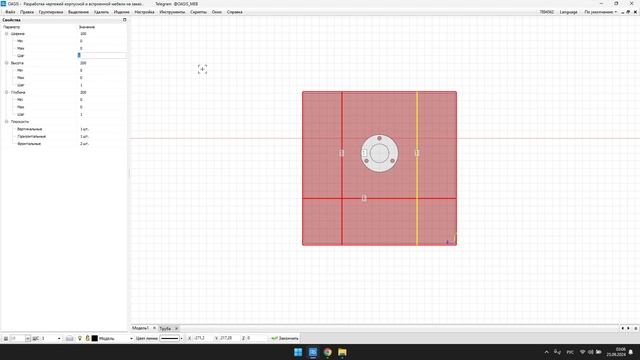640x360 pixels.
Task: Click the layers icon in bottom toolbar
Action: pyautogui.click(x=69, y=338)
